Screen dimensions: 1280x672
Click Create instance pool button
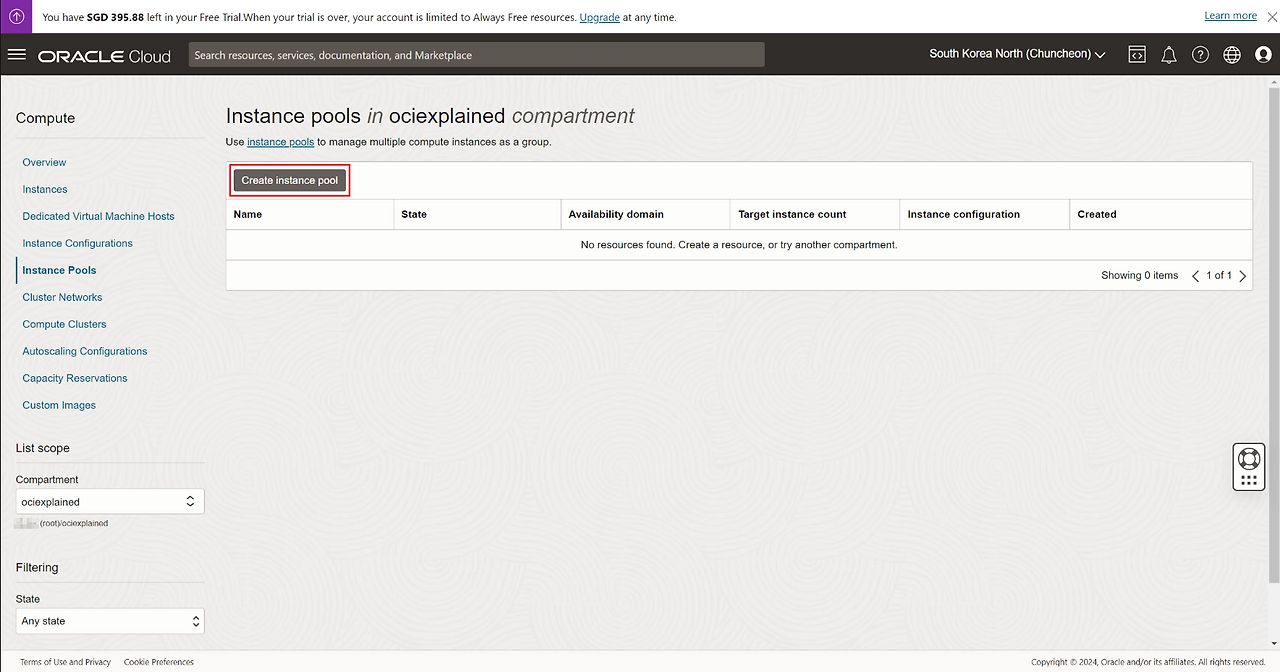[290, 180]
